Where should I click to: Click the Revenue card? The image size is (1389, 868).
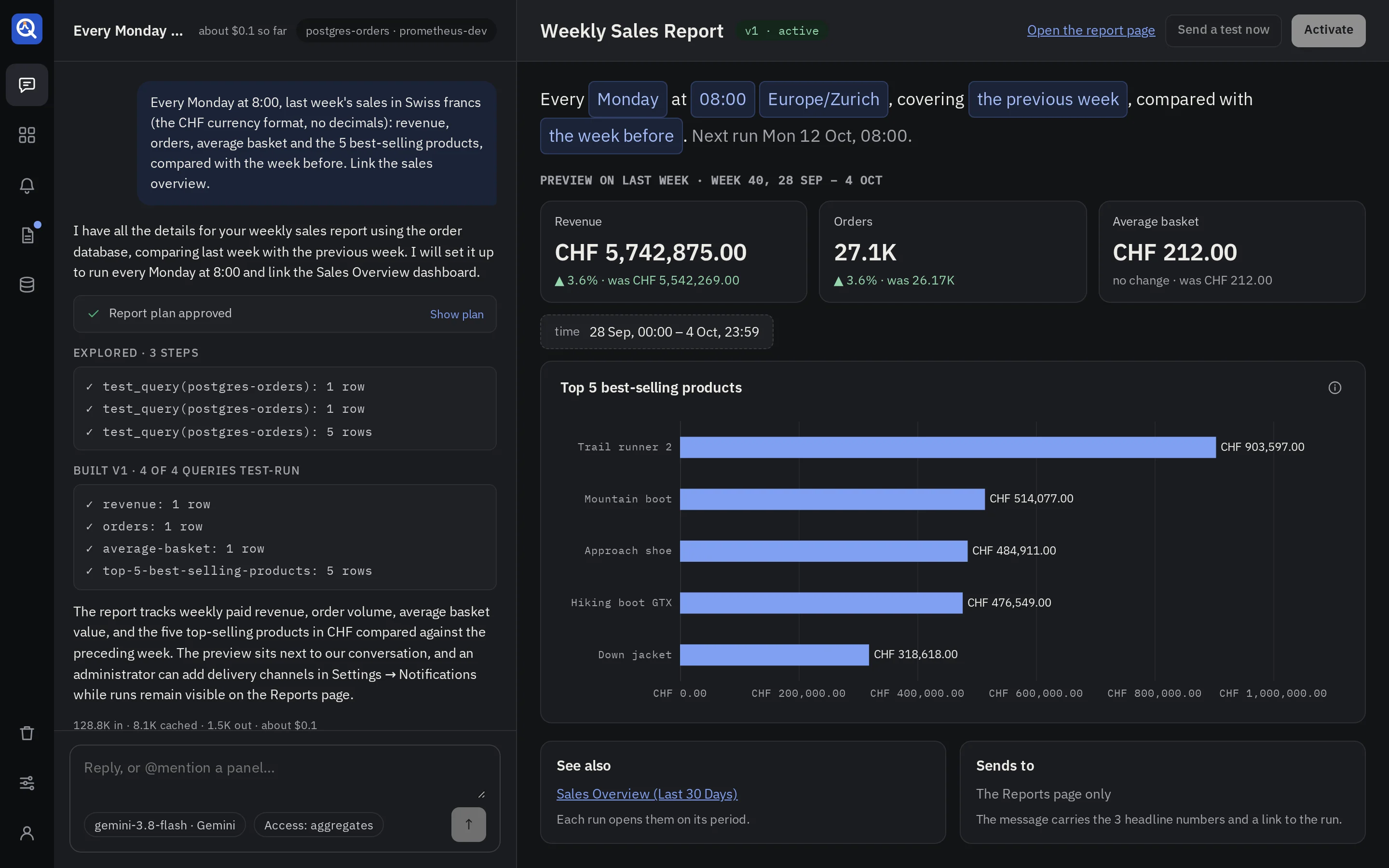tap(673, 251)
